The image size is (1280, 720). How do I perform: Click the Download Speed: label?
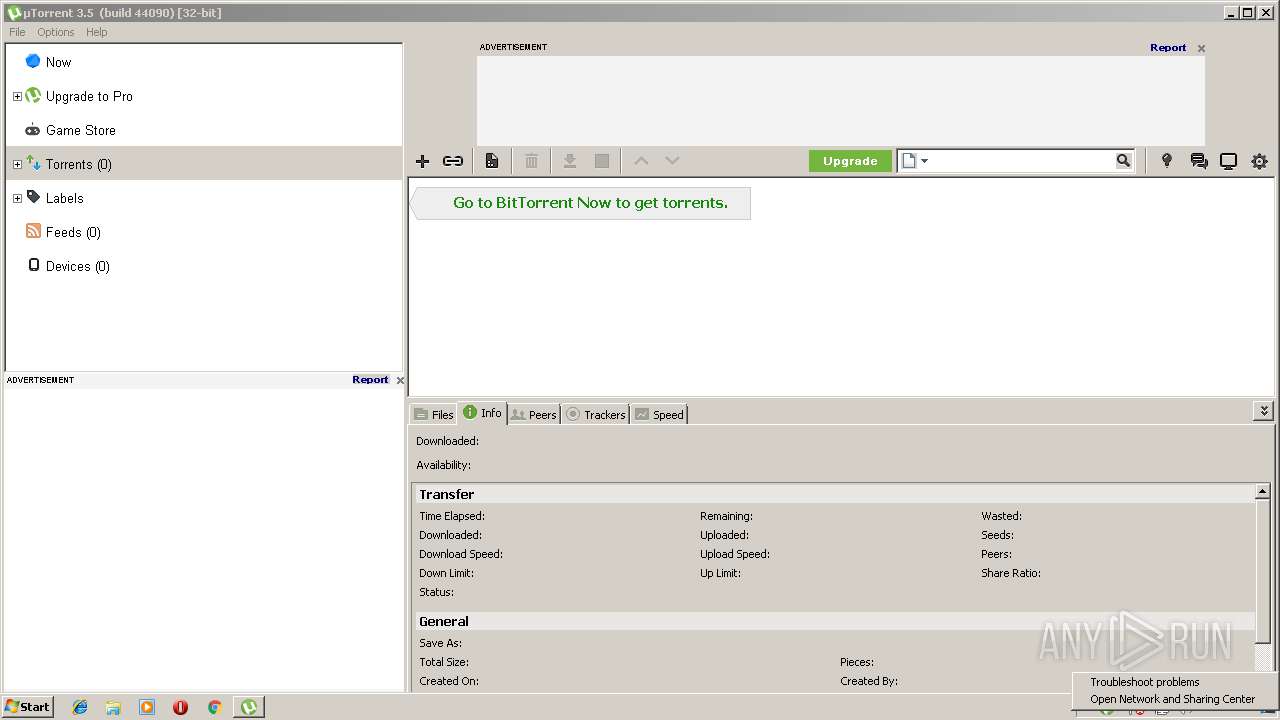point(461,554)
